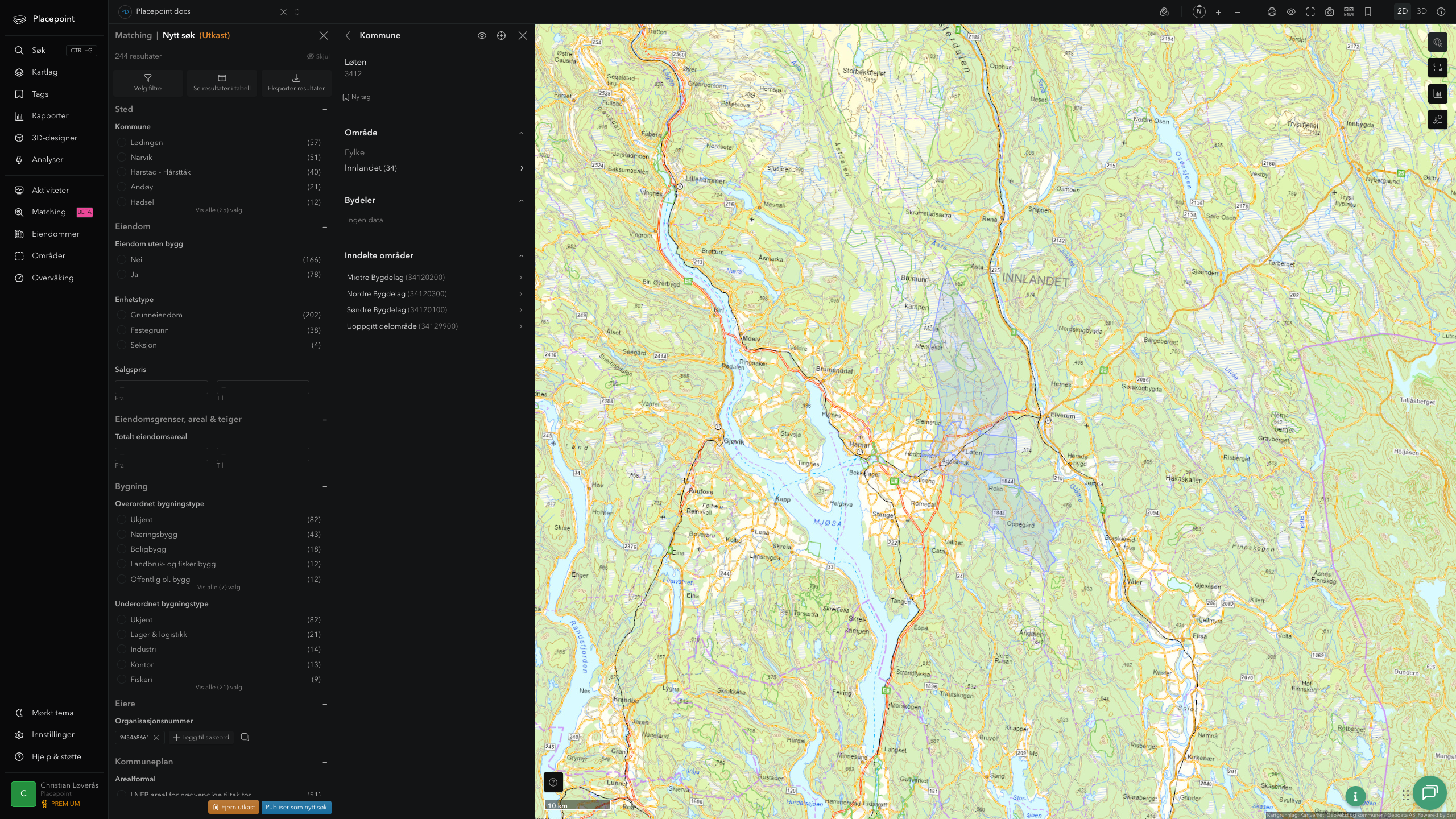Screen dimensions: 1456x819
Task: Open the measure distance ruler tool
Action: click(x=1437, y=68)
